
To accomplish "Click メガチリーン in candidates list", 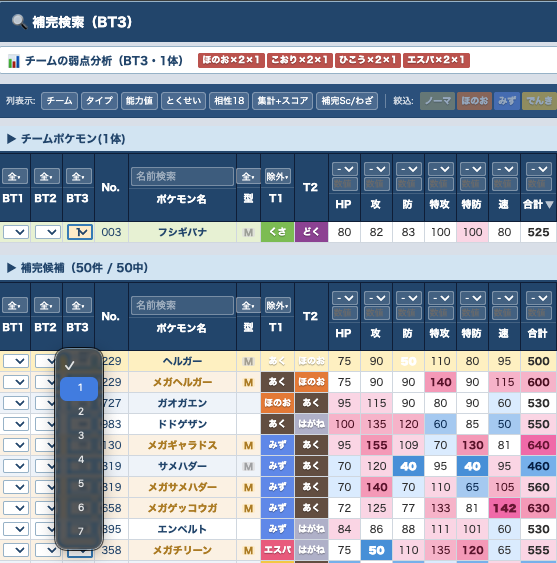I will click(182, 550).
